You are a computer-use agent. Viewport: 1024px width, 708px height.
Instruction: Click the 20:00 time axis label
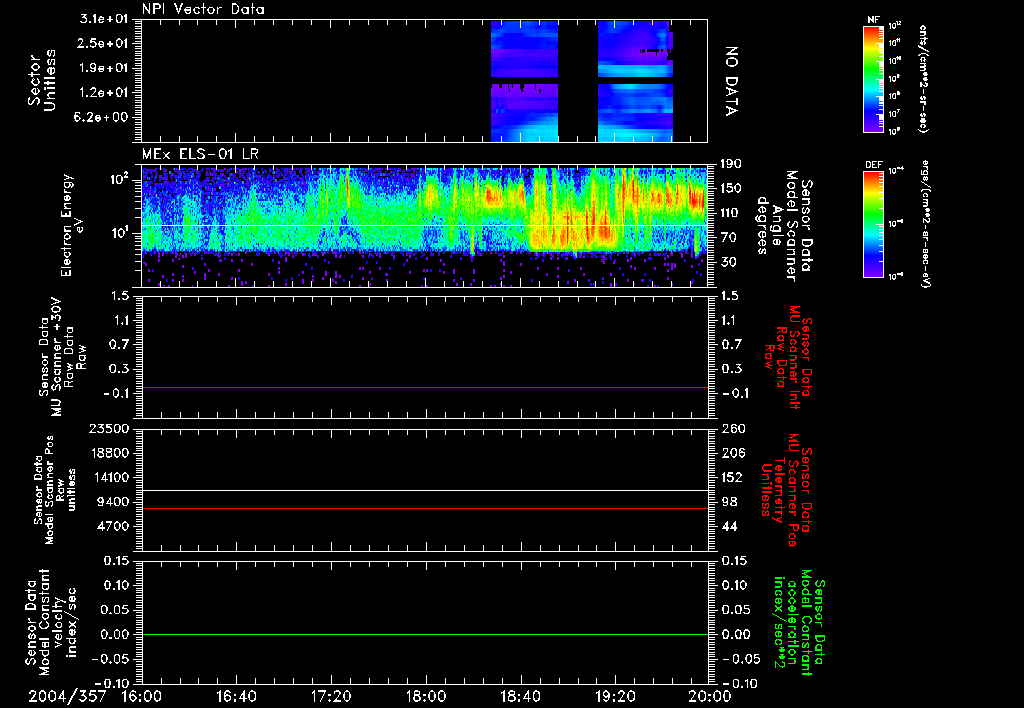point(710,696)
